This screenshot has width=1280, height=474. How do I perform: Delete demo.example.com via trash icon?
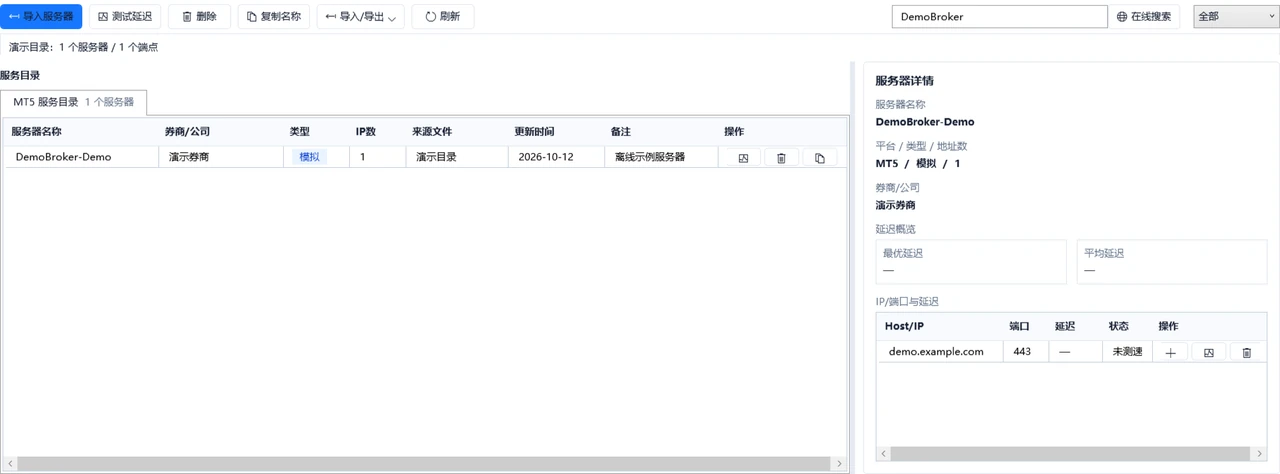[1246, 353]
